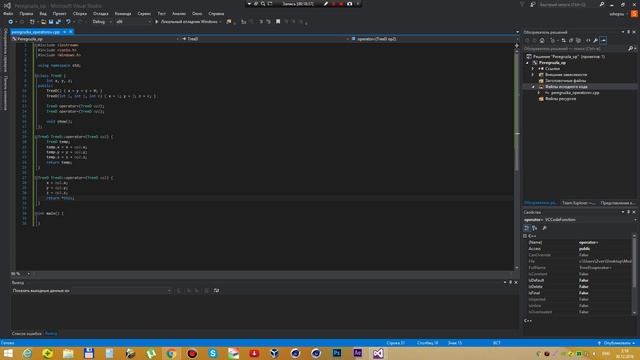Open the Справка menu
The width and height of the screenshot is (640, 360).
[216, 13]
